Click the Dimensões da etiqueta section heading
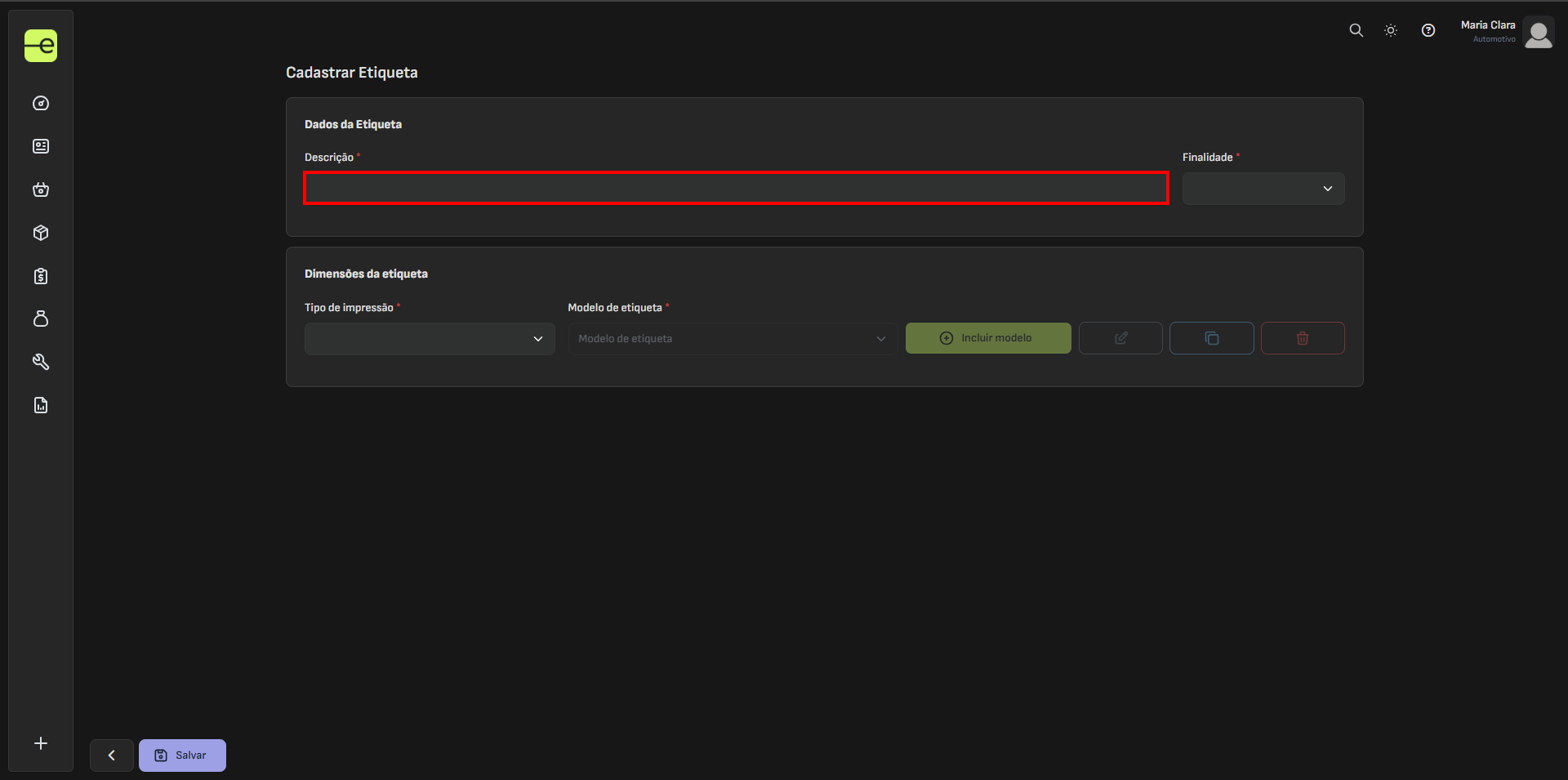1568x780 pixels. click(366, 274)
